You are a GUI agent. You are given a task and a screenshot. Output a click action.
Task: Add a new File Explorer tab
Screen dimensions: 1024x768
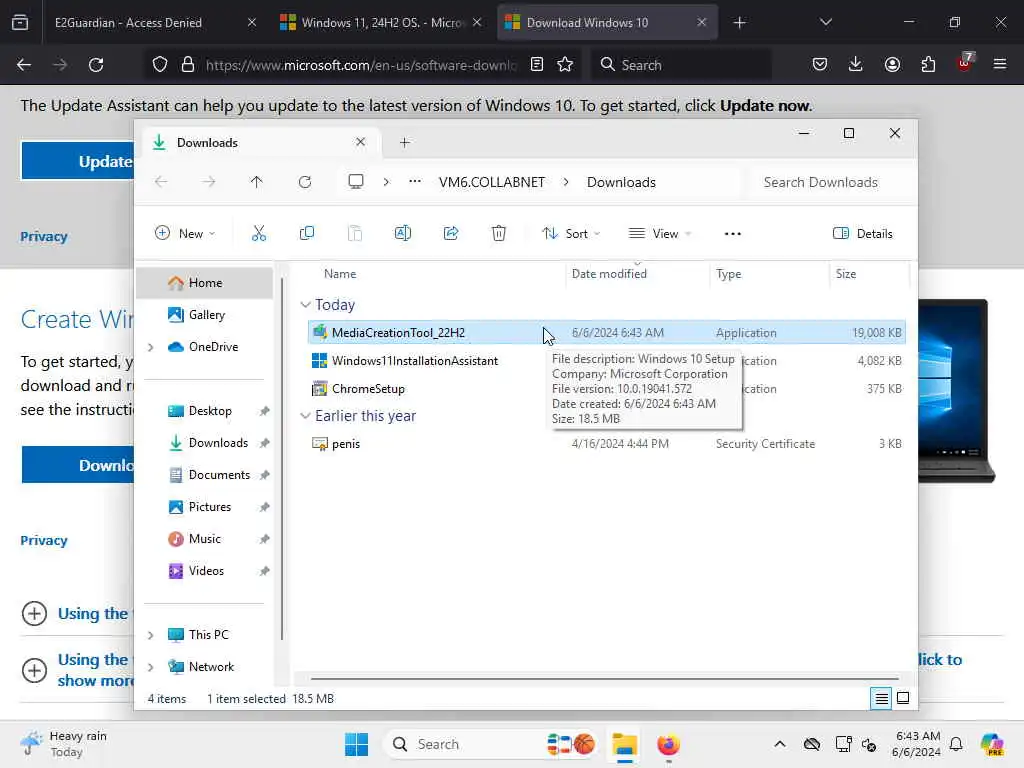click(x=404, y=142)
